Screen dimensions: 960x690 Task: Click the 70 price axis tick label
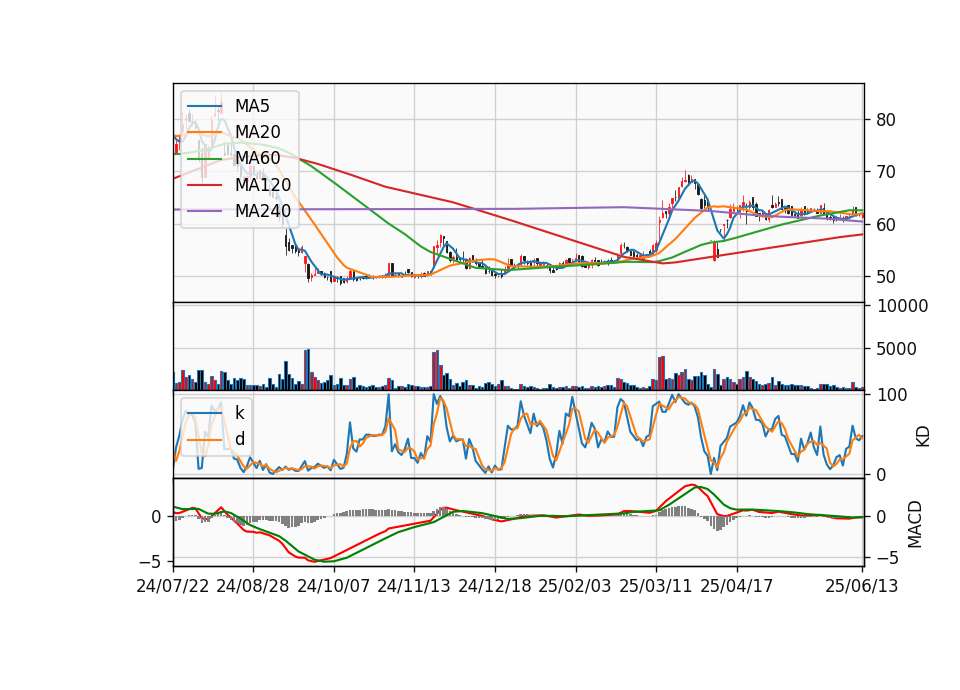(x=886, y=173)
